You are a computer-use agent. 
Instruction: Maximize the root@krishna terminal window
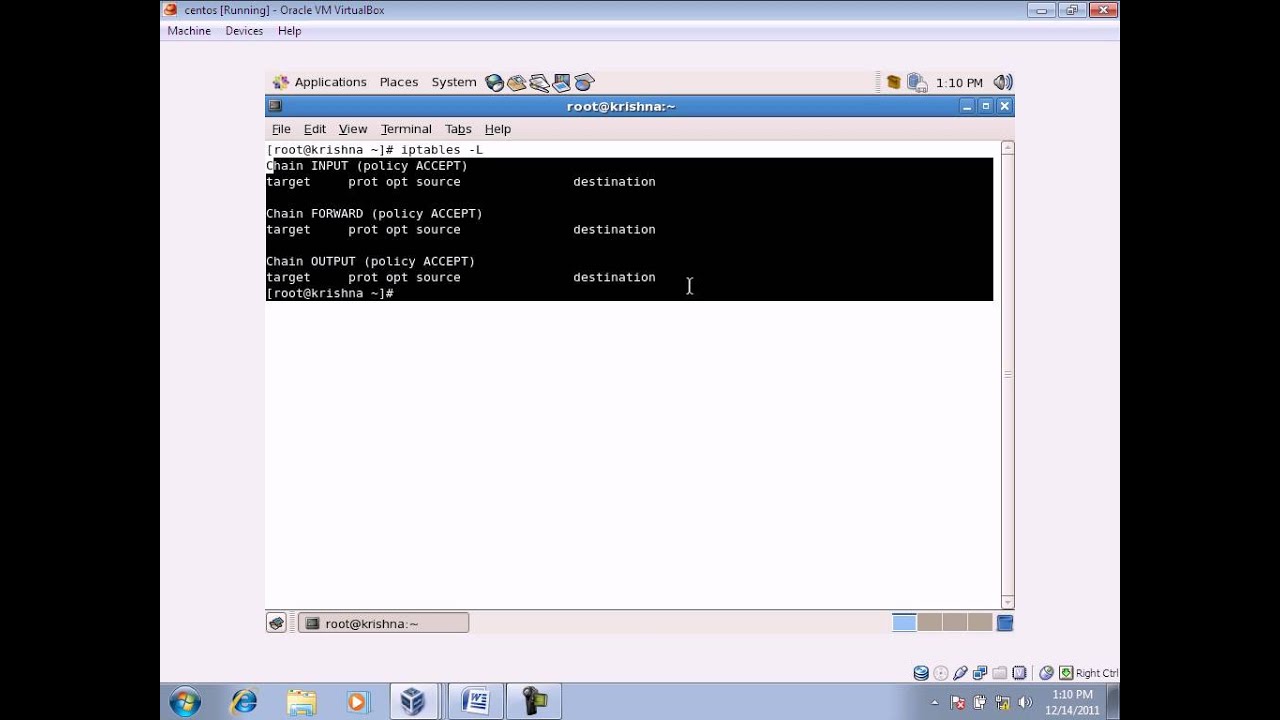click(986, 106)
